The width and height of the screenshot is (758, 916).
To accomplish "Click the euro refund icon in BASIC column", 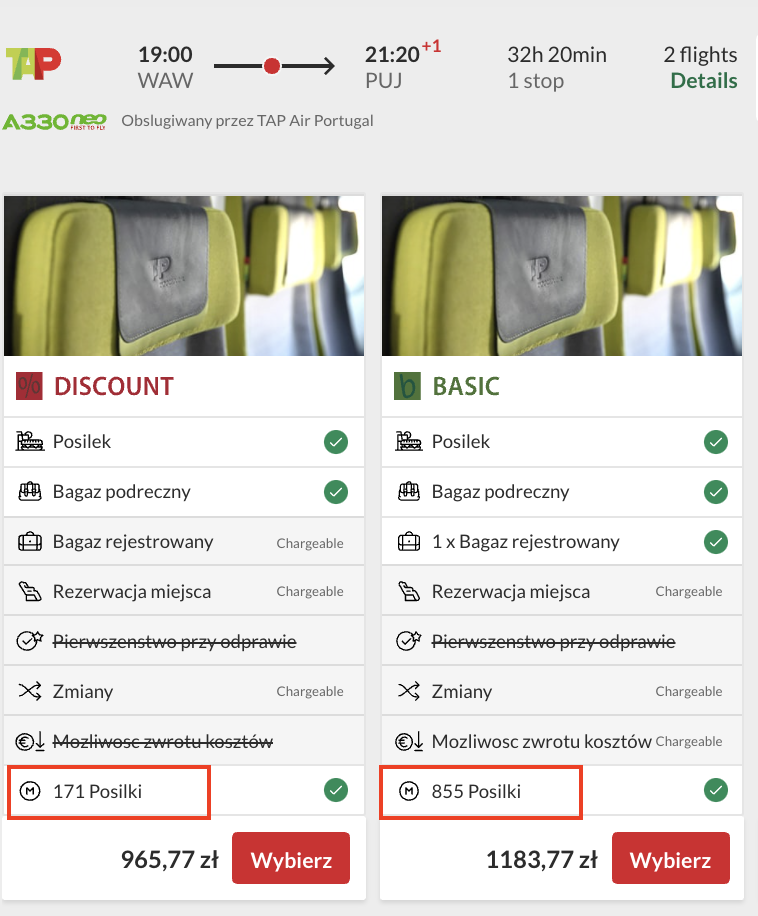I will pos(409,741).
